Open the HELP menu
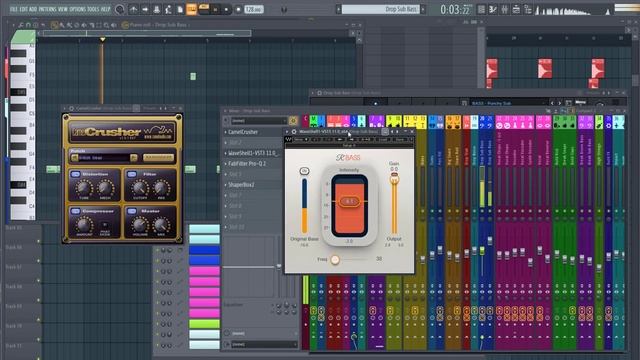The image size is (640, 360). click(x=105, y=9)
